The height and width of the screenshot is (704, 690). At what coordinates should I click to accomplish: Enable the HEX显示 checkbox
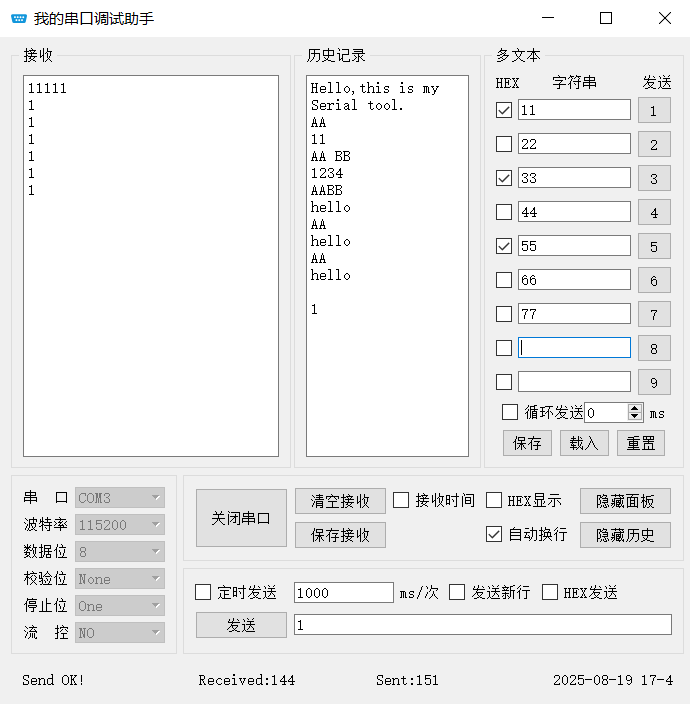494,500
